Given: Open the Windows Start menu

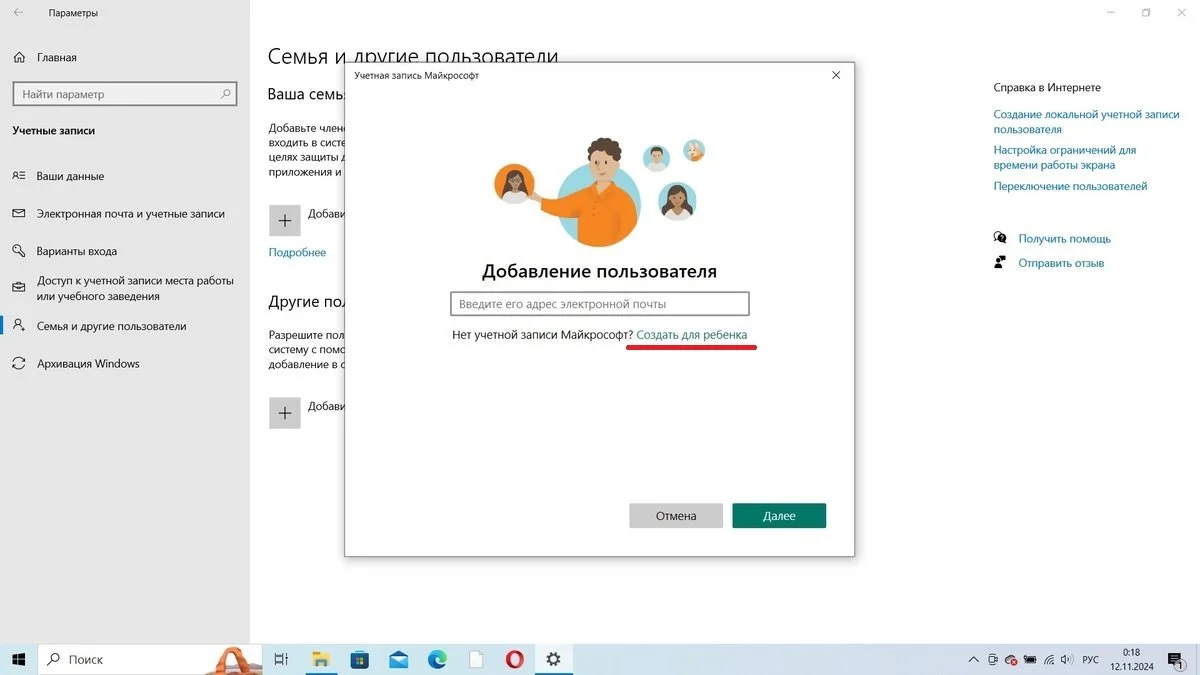Looking at the screenshot, I should tap(18, 659).
